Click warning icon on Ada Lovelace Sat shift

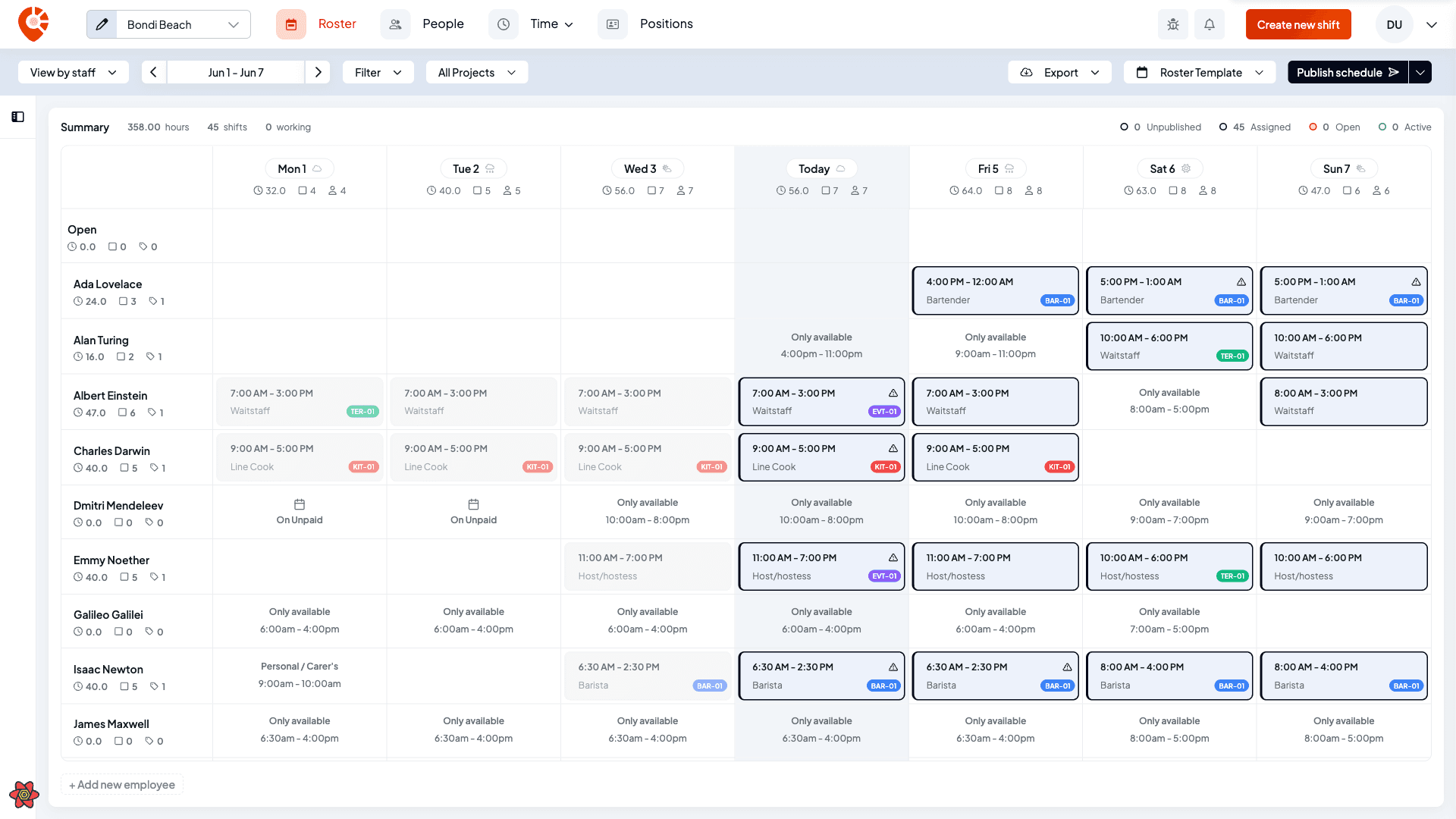pos(1241,281)
